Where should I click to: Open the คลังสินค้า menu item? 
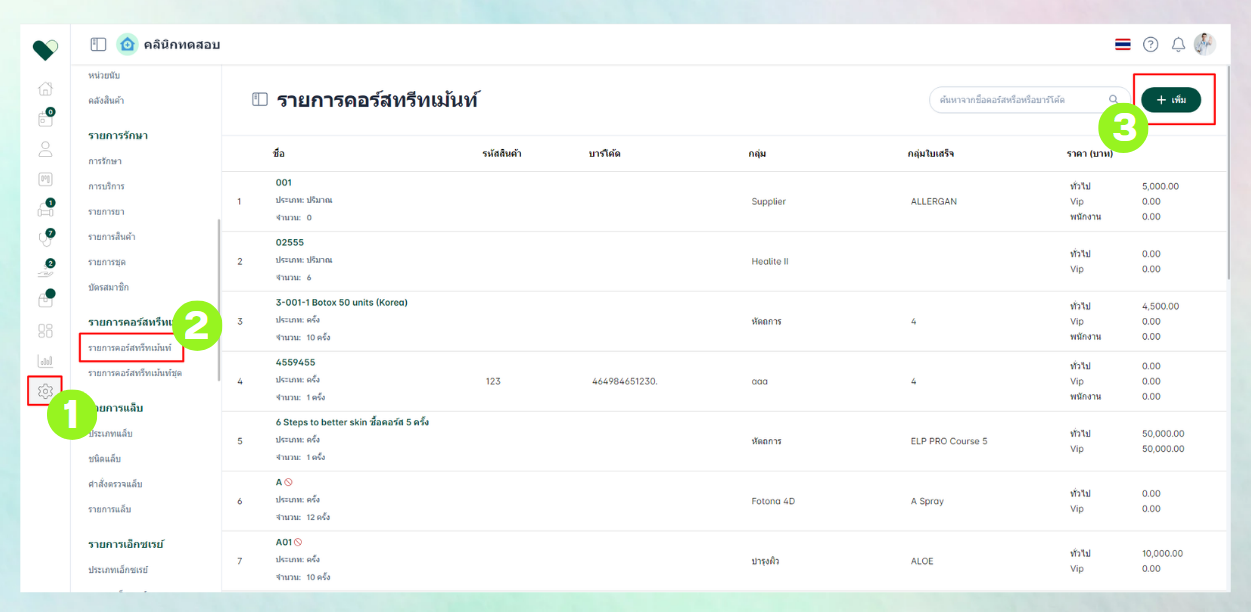[x=106, y=101]
